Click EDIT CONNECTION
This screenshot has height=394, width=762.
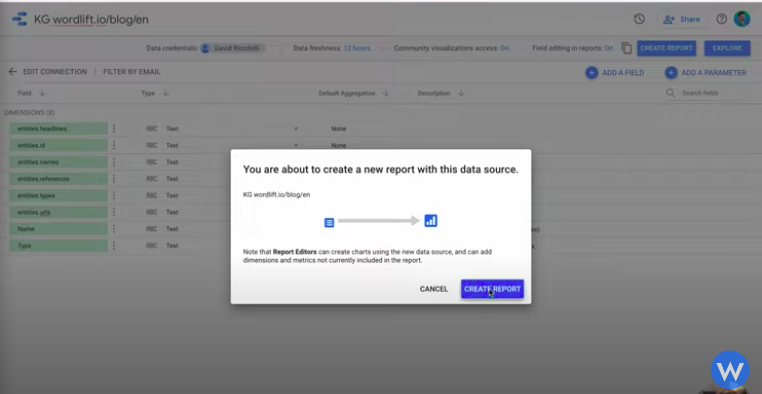pyautogui.click(x=55, y=72)
